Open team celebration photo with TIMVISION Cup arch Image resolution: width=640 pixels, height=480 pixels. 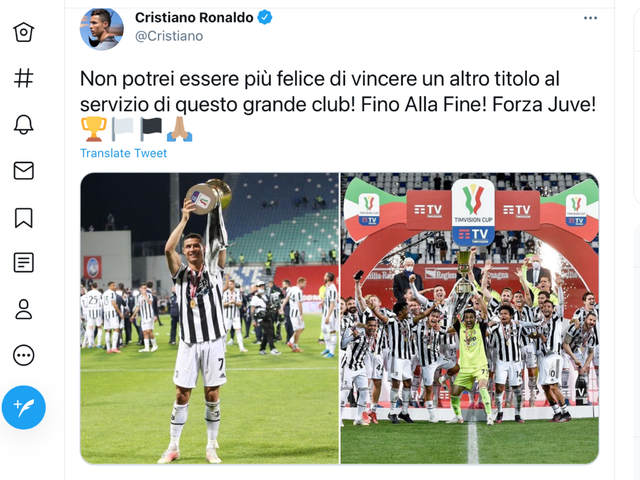point(469,318)
